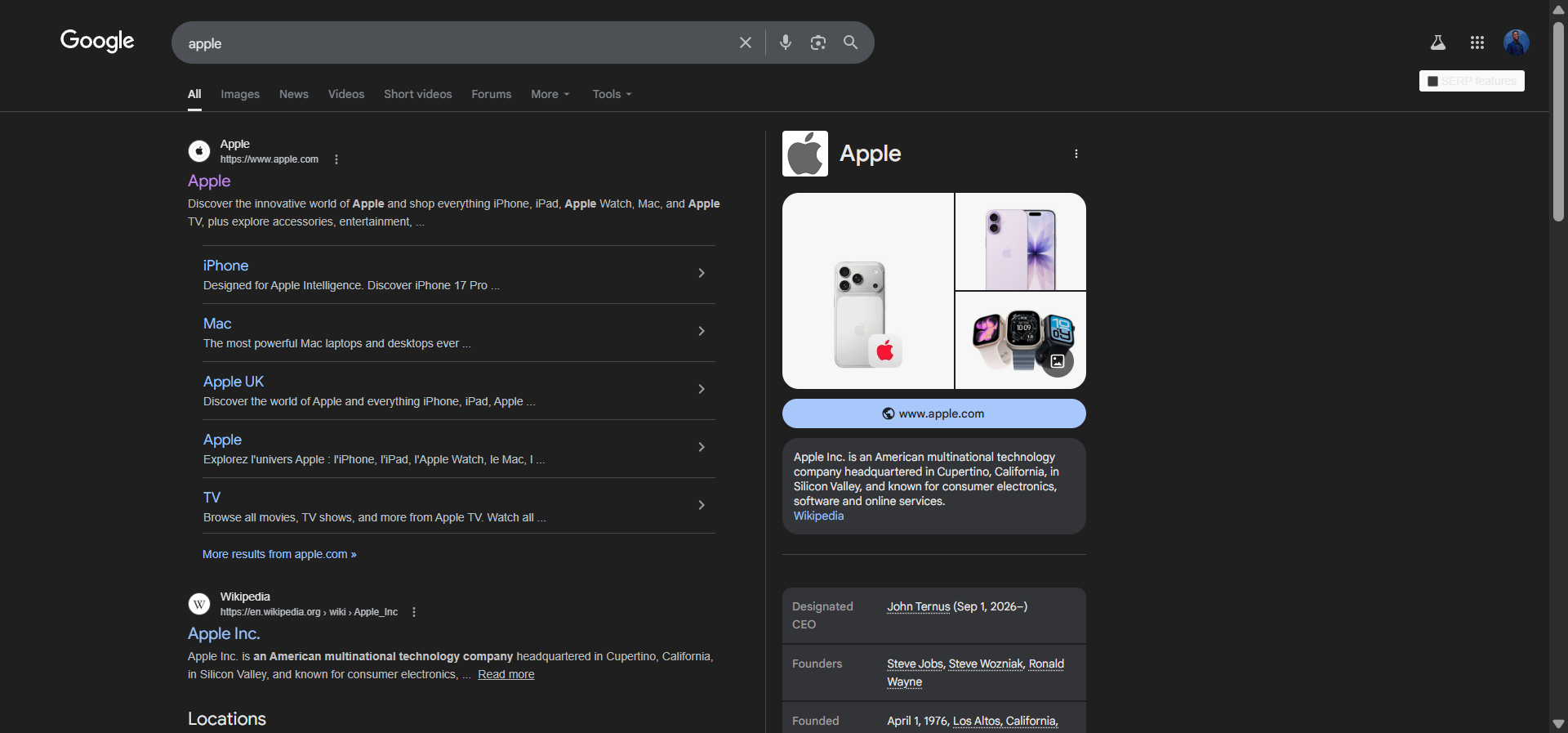Toggle the SERP features checkbox
This screenshot has height=733, width=1568.
pos(1432,81)
